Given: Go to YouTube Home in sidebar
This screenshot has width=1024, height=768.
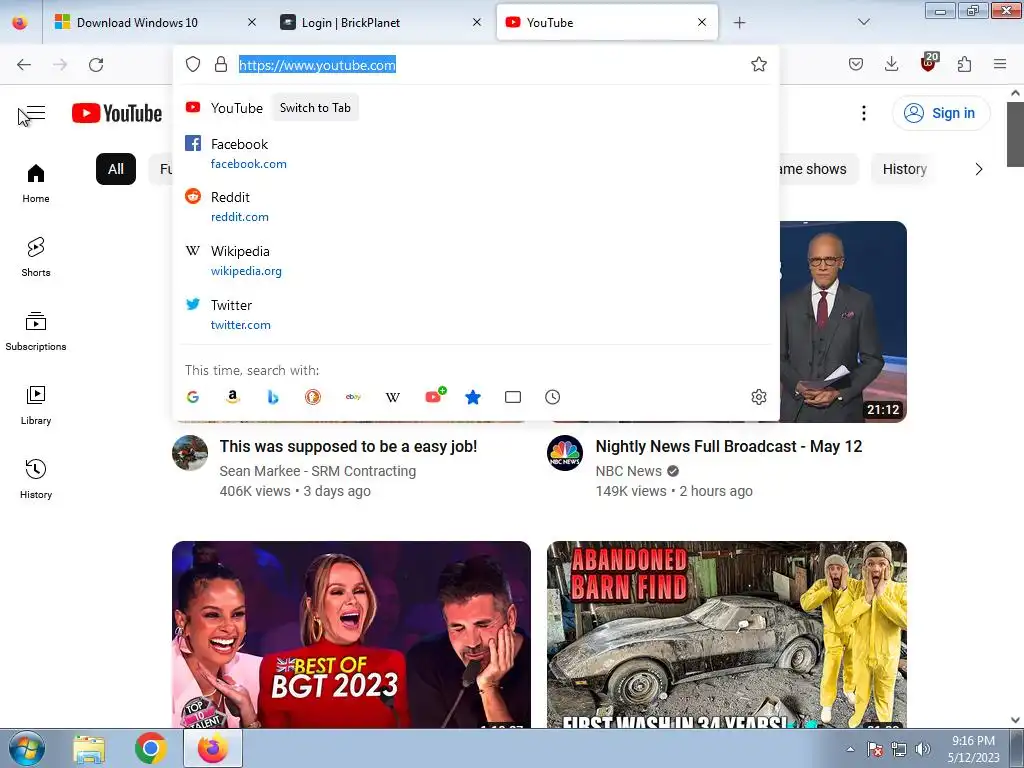Looking at the screenshot, I should 36,183.
